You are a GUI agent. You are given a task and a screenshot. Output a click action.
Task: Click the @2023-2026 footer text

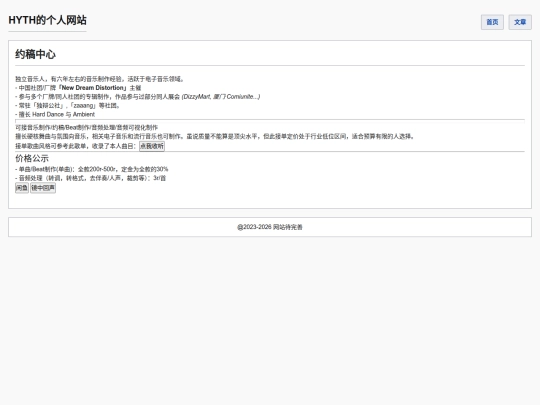point(270,227)
